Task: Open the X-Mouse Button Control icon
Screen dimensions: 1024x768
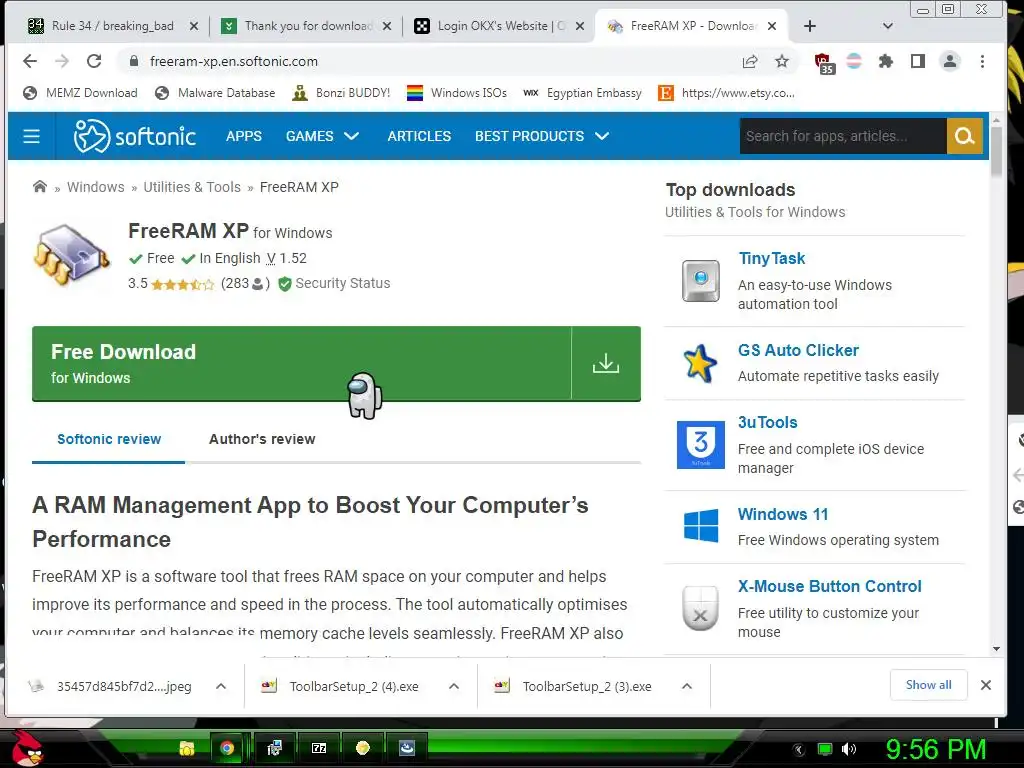Action: pyautogui.click(x=700, y=608)
